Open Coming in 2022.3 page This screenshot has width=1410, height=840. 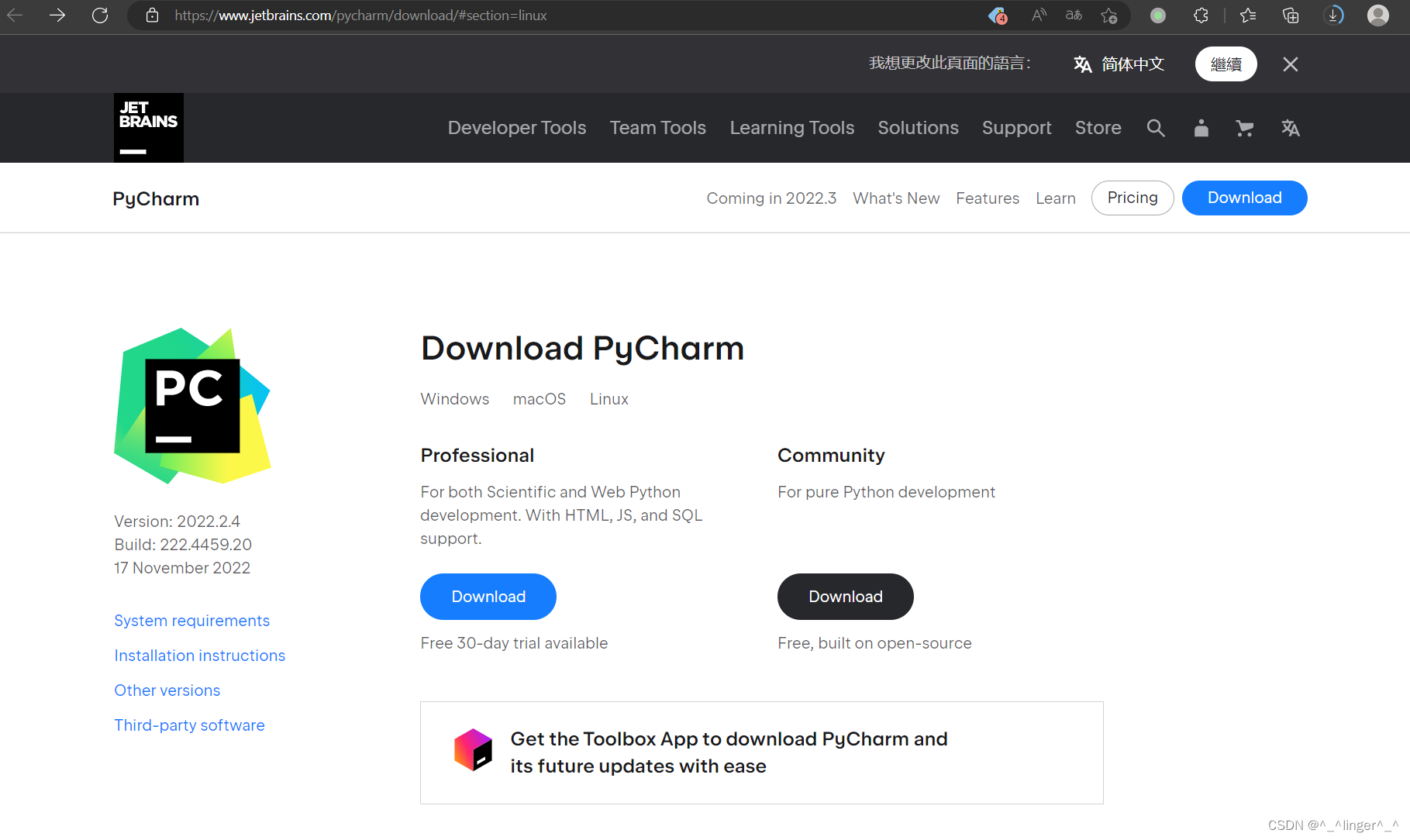pyautogui.click(x=771, y=198)
